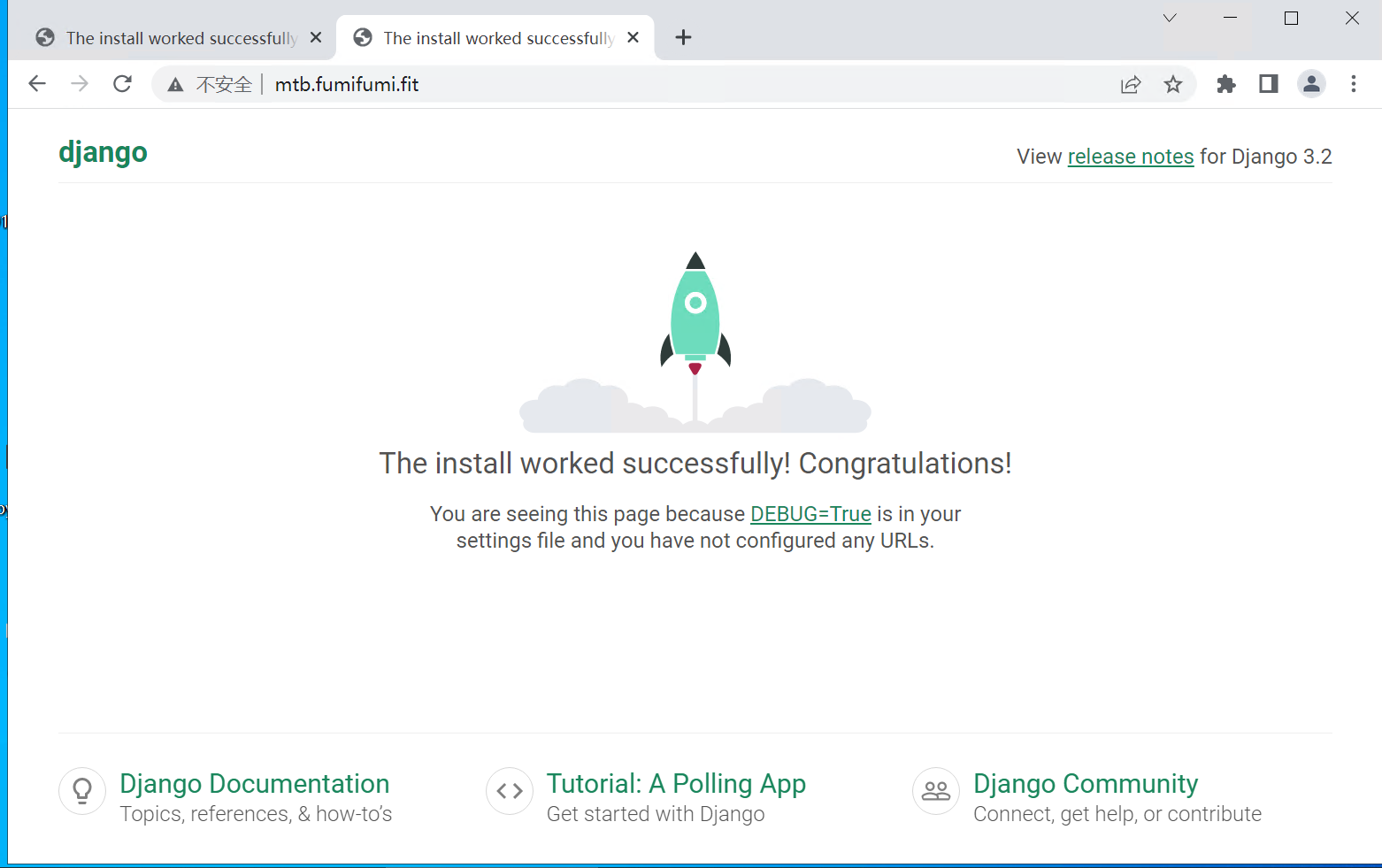
Task: Click the 'The install worked successfully! Congratulations!' heading
Action: pyautogui.click(x=695, y=464)
